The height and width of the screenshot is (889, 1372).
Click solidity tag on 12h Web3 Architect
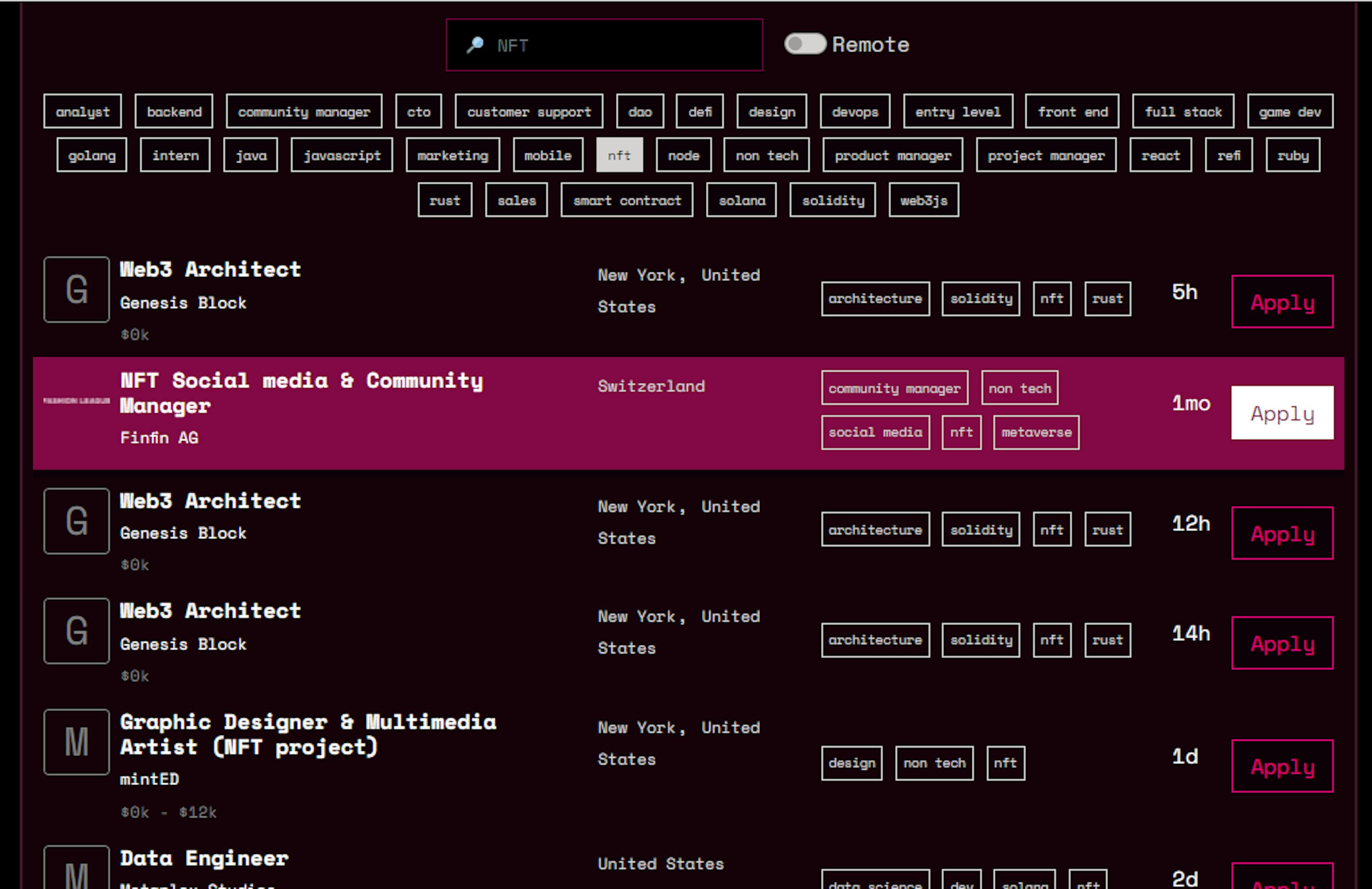tap(980, 529)
